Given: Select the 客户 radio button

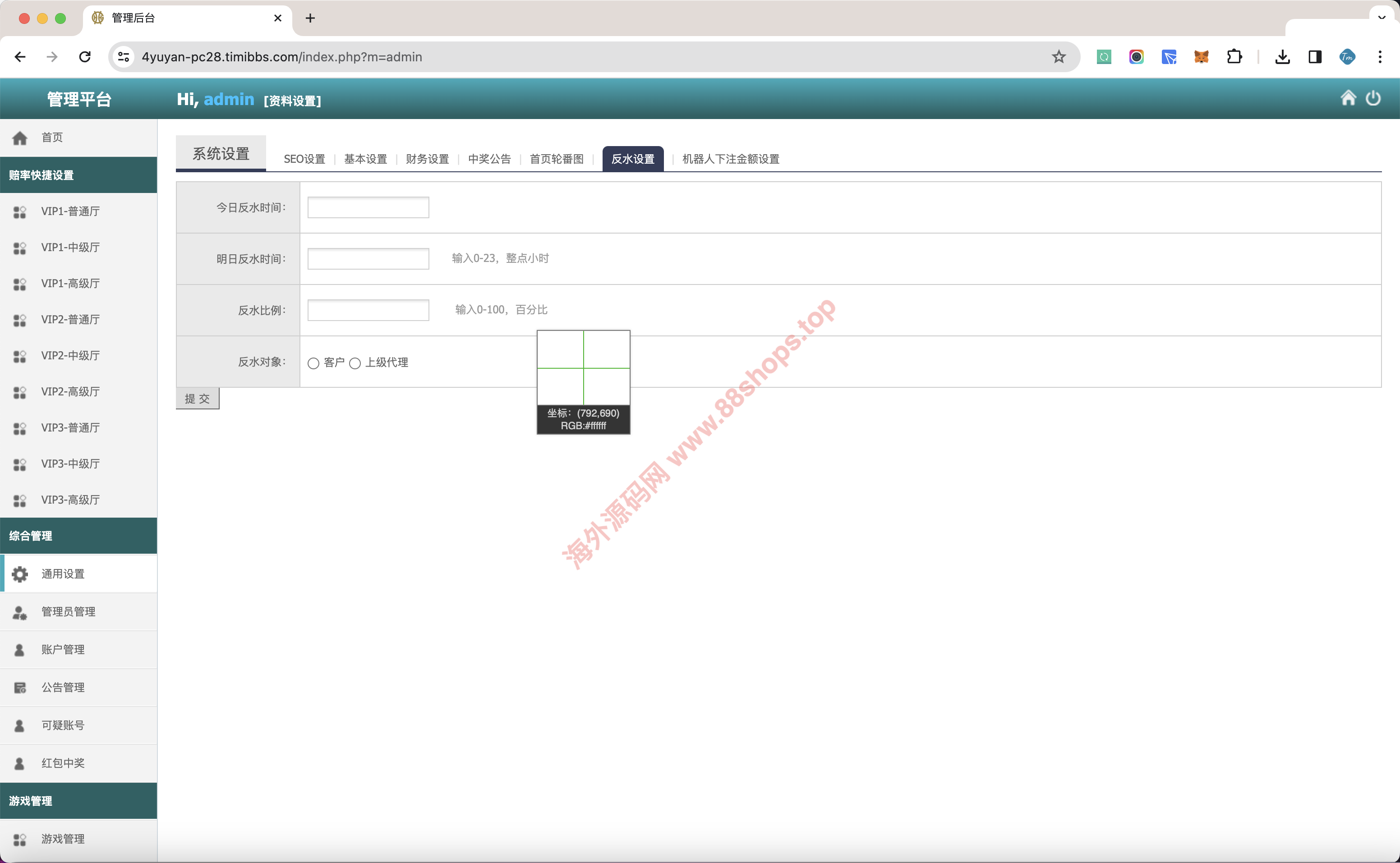Looking at the screenshot, I should click(x=313, y=363).
